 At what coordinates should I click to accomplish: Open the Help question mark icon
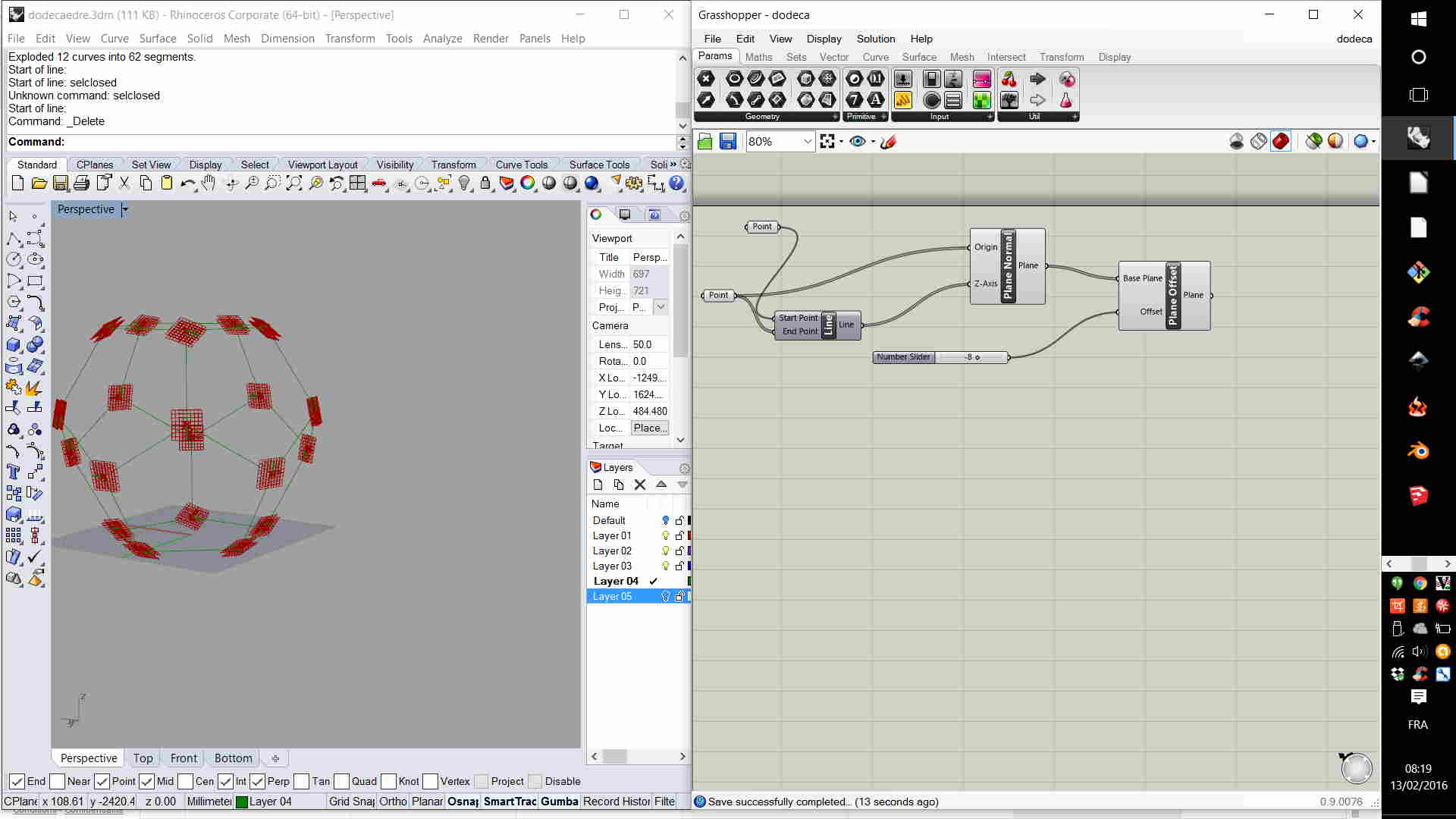coord(676,184)
